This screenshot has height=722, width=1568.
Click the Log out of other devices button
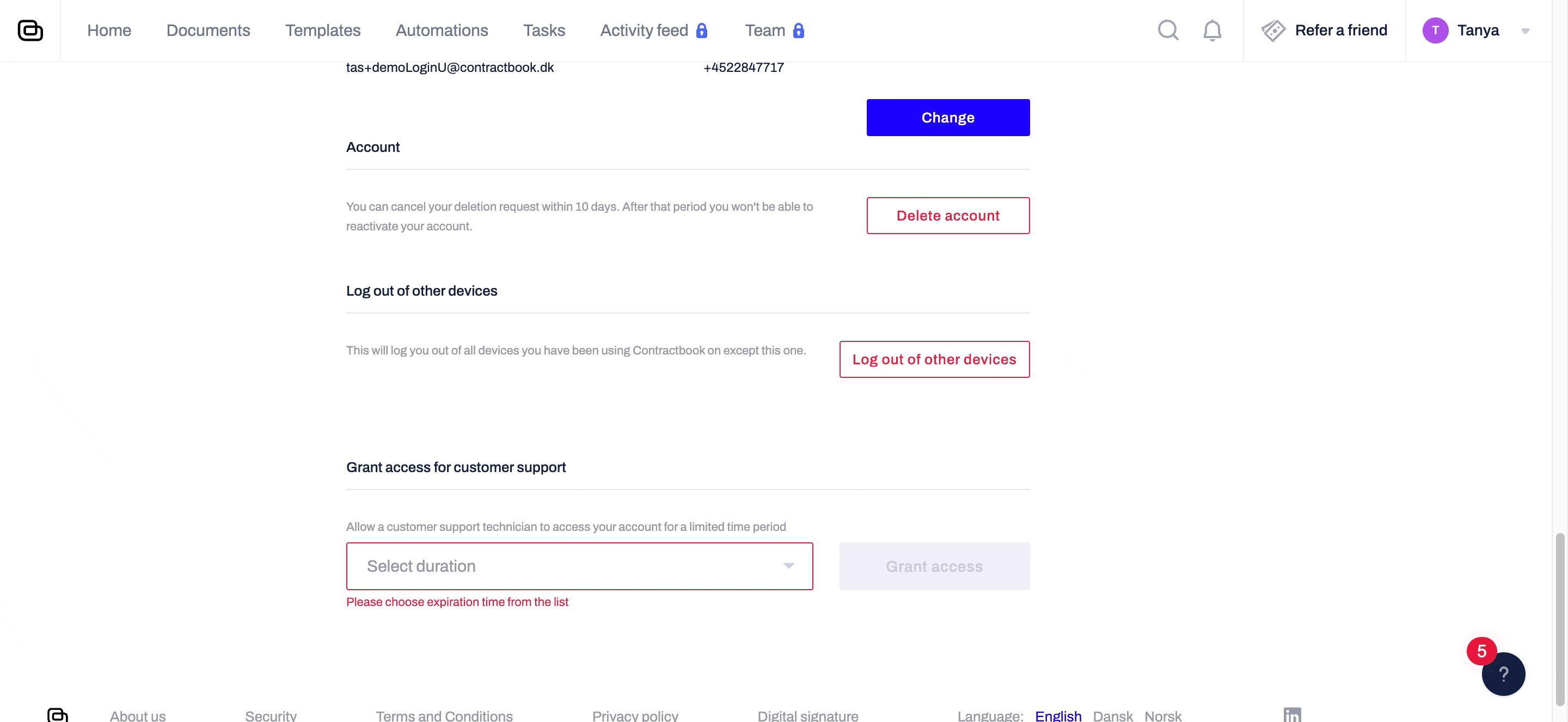click(x=934, y=359)
